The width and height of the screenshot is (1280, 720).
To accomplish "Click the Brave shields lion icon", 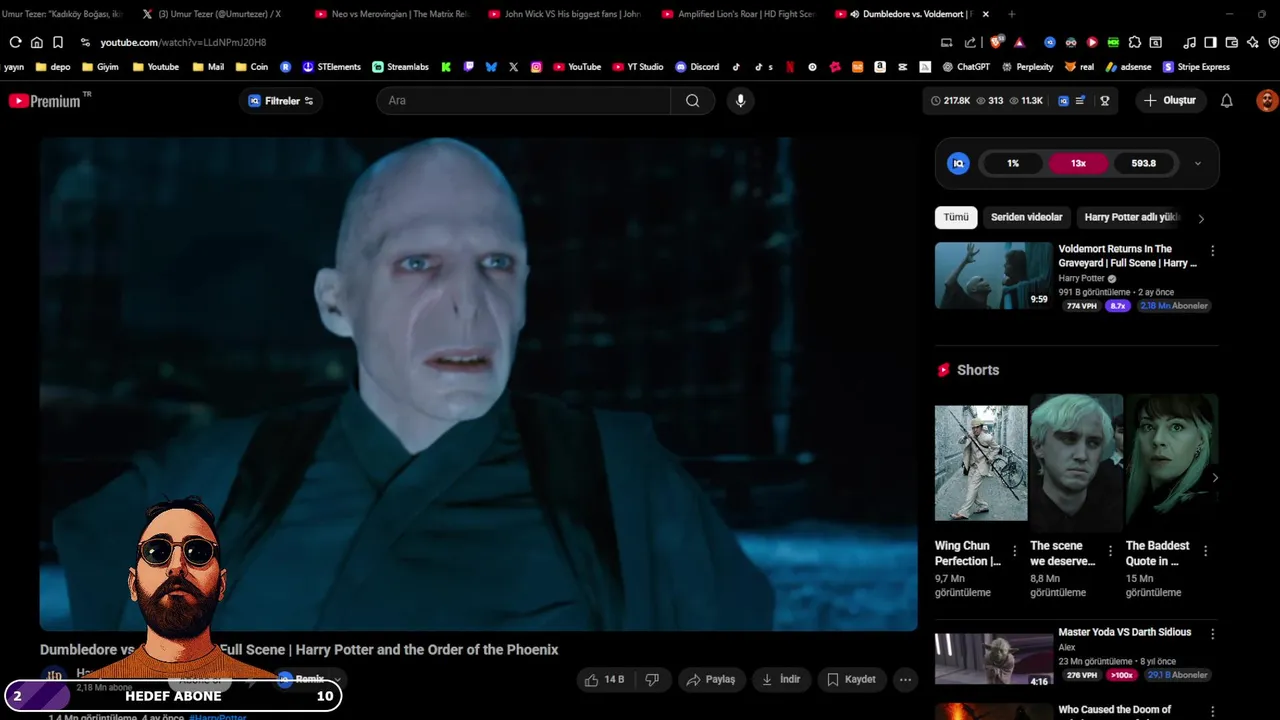I will 995,42.
